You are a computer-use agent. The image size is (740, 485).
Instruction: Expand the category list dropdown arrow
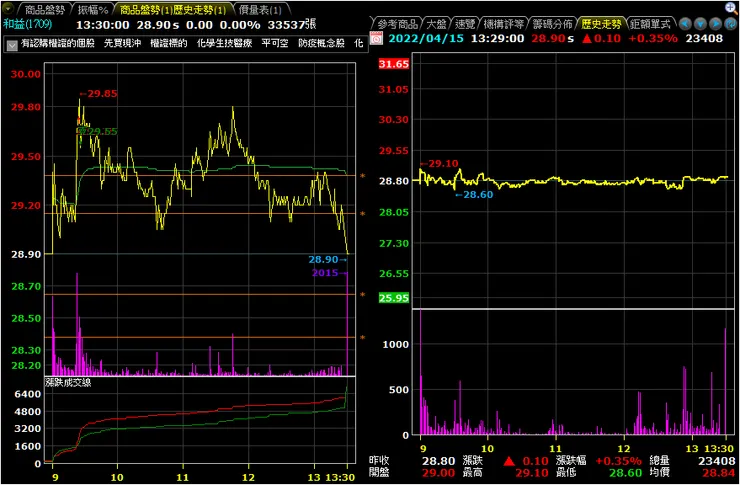point(12,45)
